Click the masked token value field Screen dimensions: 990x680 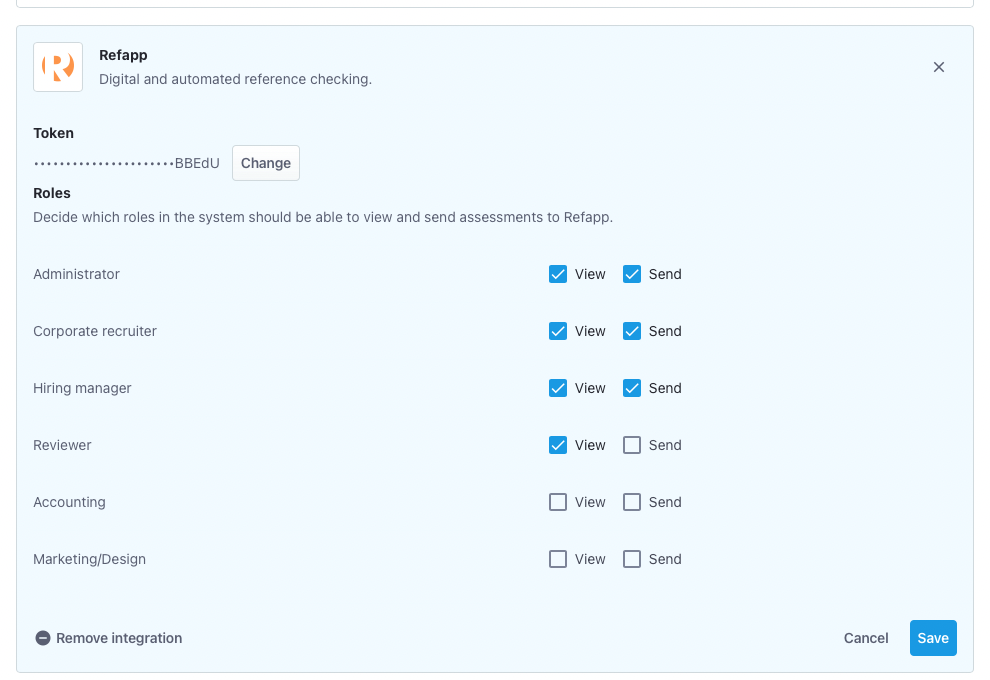(x=126, y=163)
